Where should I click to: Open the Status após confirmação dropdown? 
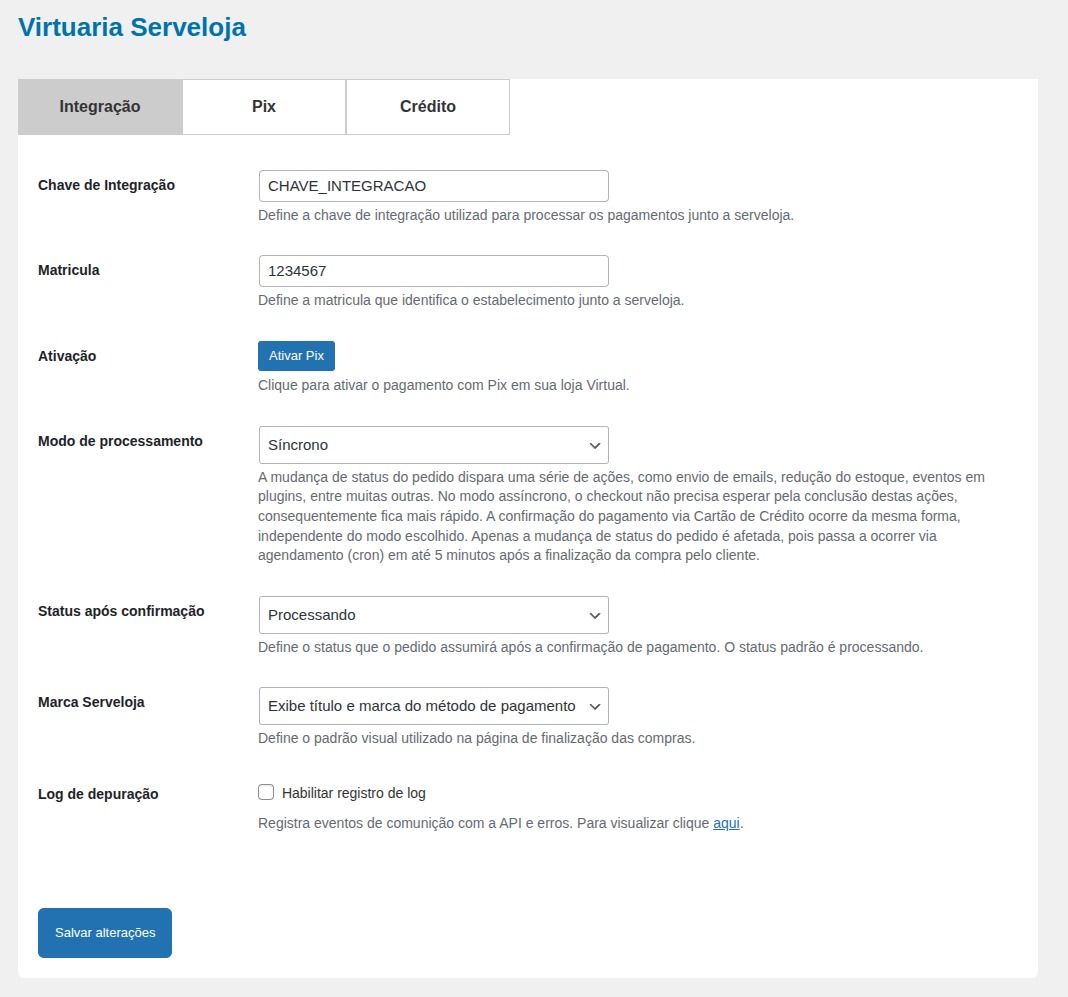pos(434,615)
